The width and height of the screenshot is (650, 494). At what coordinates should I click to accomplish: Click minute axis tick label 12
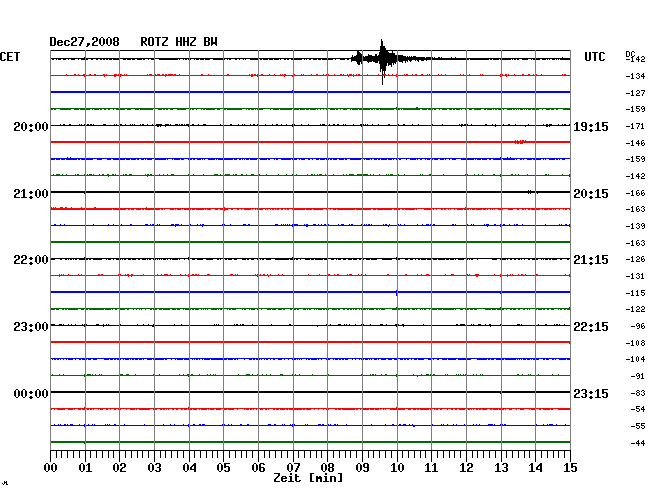coord(466,468)
